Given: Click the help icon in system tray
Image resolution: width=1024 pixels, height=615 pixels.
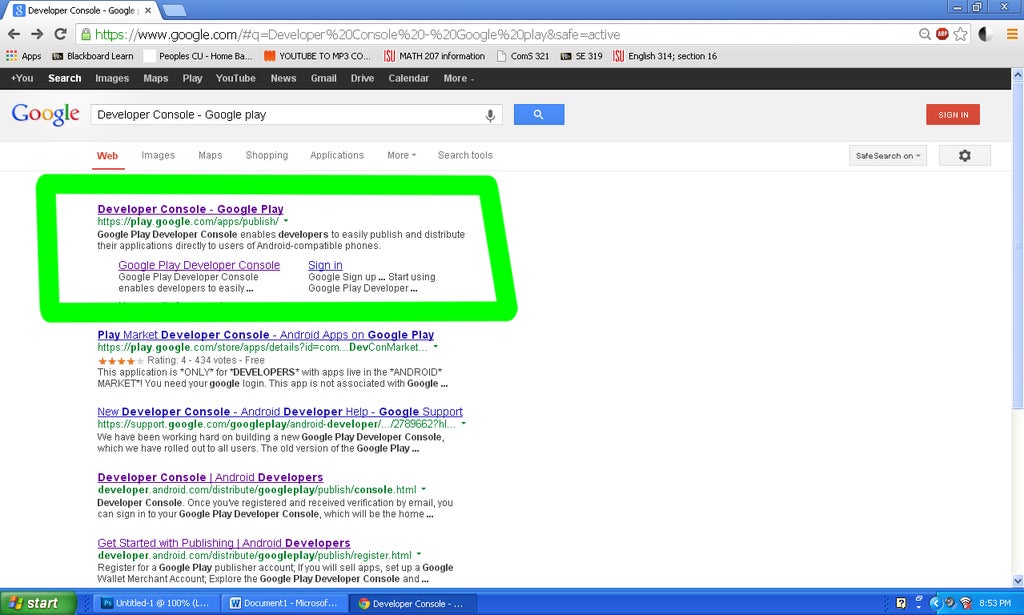Looking at the screenshot, I should point(901,603).
